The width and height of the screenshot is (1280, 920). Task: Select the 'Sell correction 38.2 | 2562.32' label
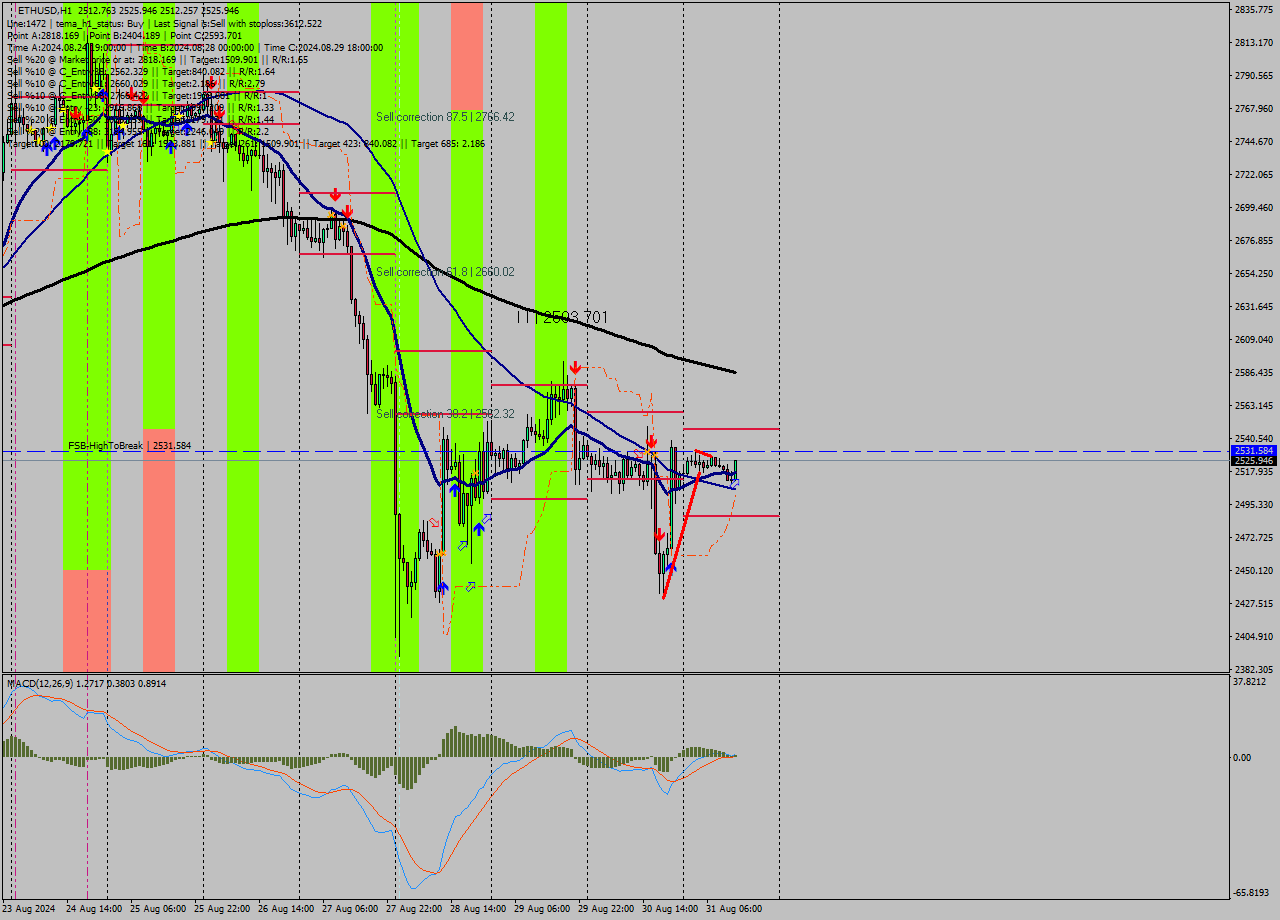tap(445, 414)
